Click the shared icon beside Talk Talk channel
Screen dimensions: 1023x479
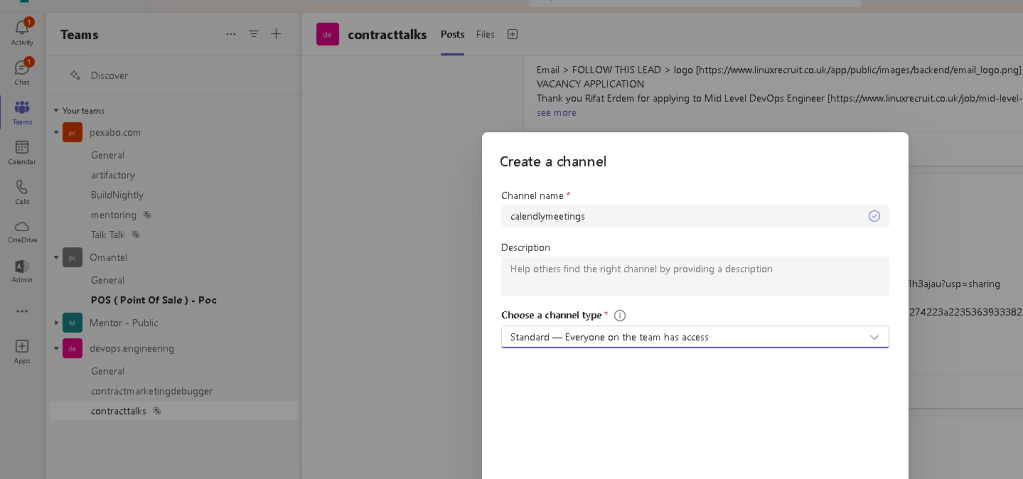pyautogui.click(x=136, y=234)
